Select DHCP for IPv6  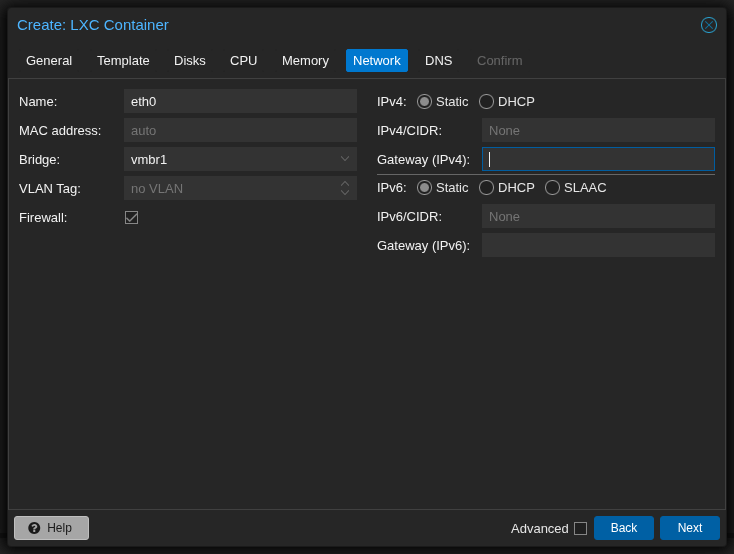point(487,187)
